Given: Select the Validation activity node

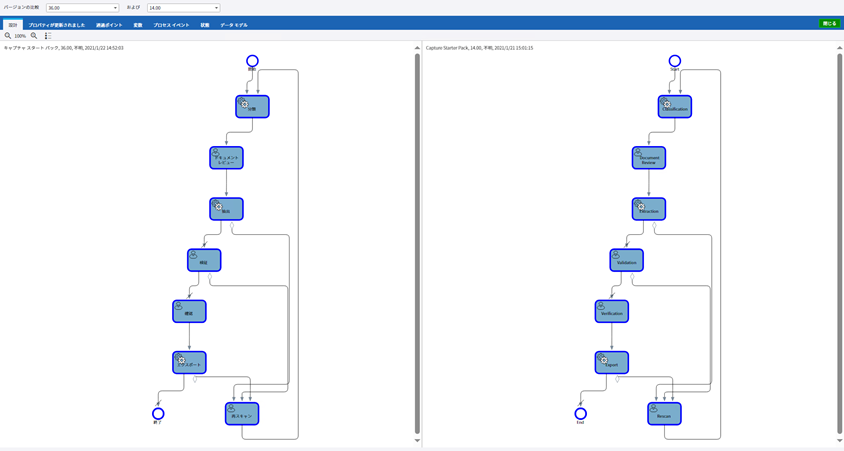Looking at the screenshot, I should pos(627,260).
